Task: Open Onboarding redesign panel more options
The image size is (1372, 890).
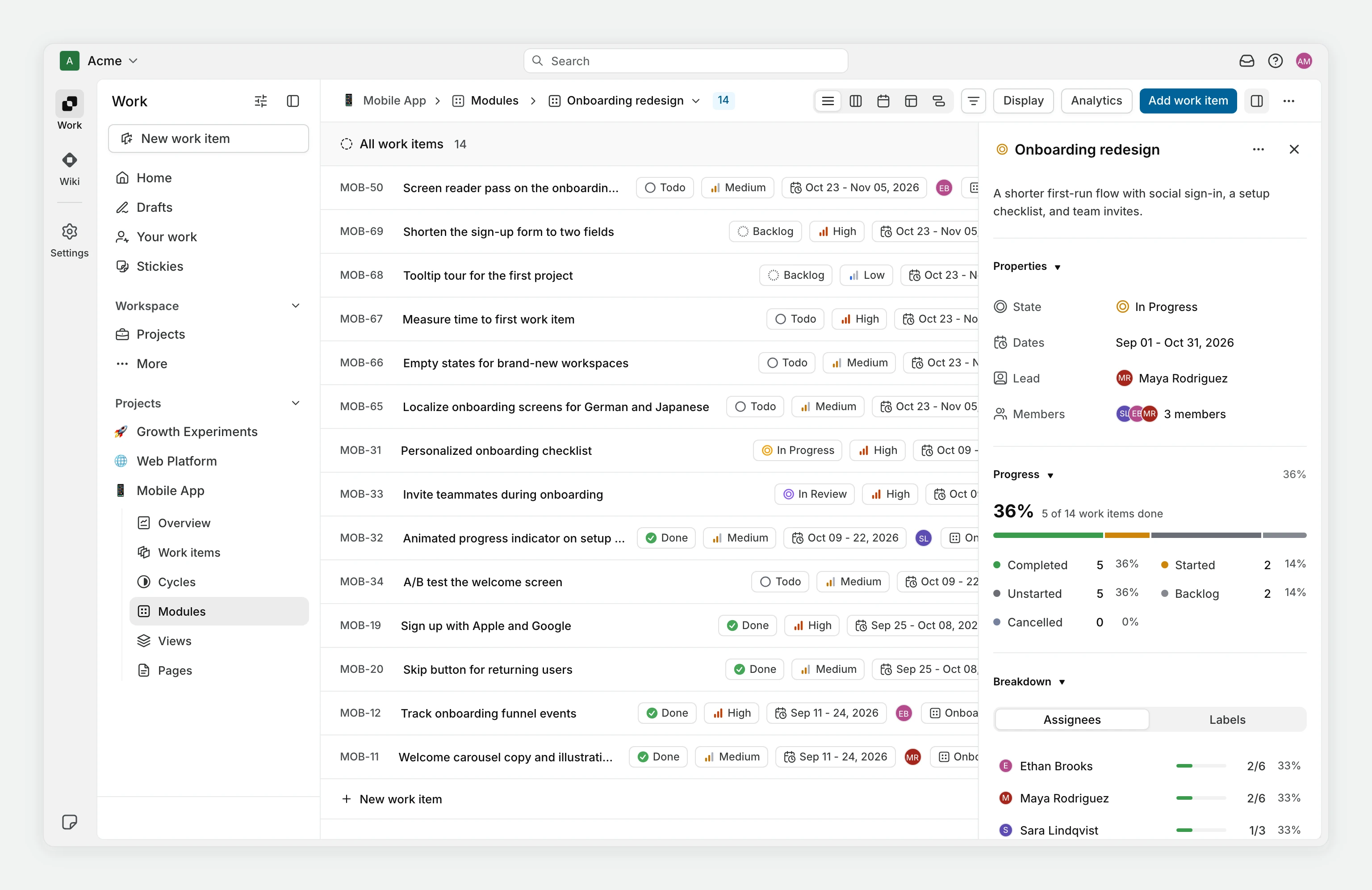Action: click(1259, 149)
